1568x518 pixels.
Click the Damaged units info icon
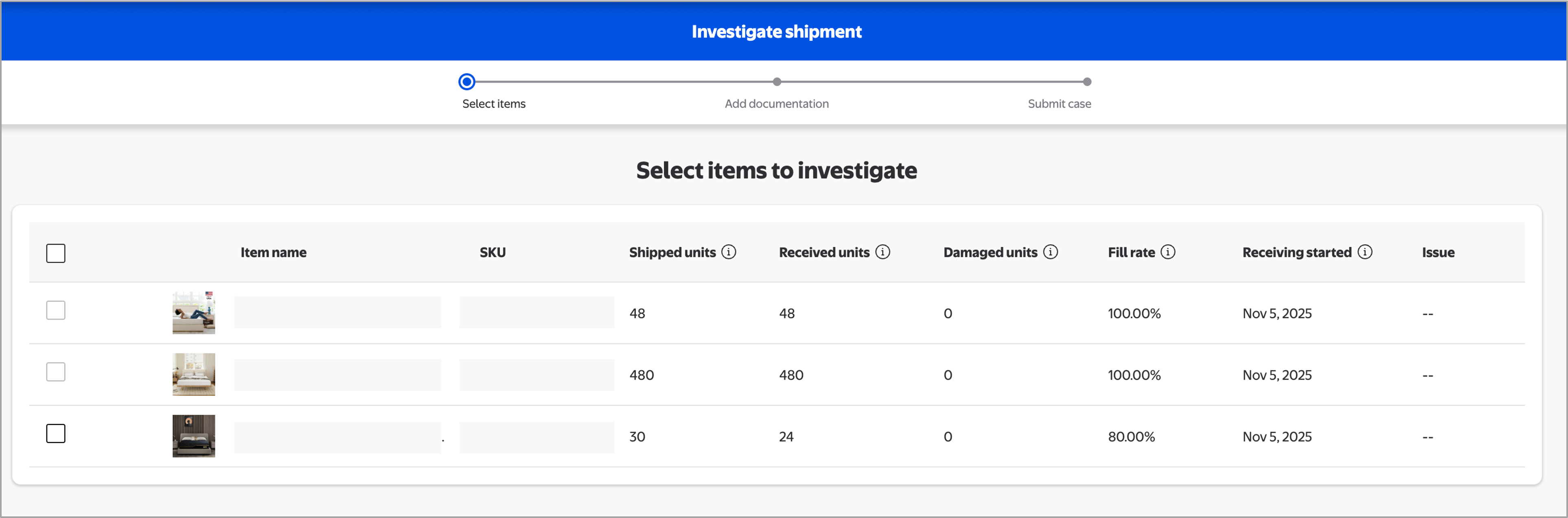point(1050,252)
